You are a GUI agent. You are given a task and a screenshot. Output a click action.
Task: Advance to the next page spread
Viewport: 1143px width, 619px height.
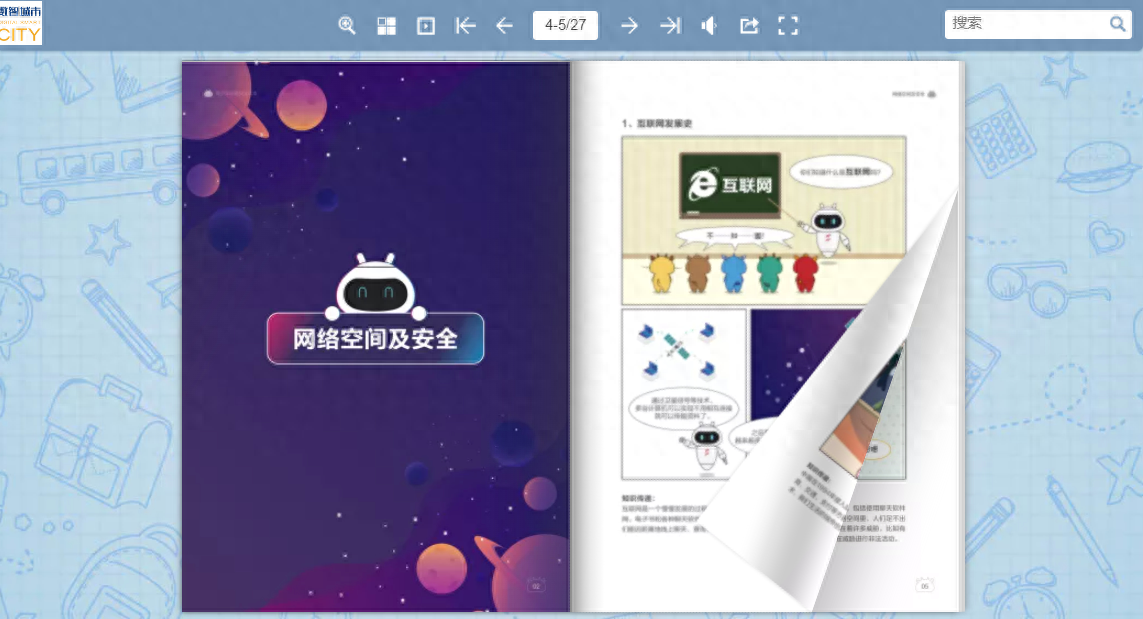click(629, 25)
